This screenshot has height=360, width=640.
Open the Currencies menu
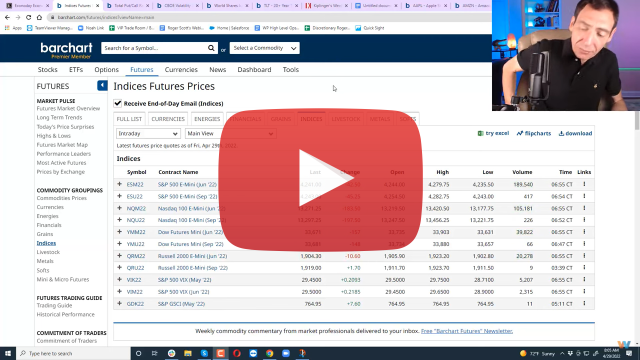coord(181,70)
